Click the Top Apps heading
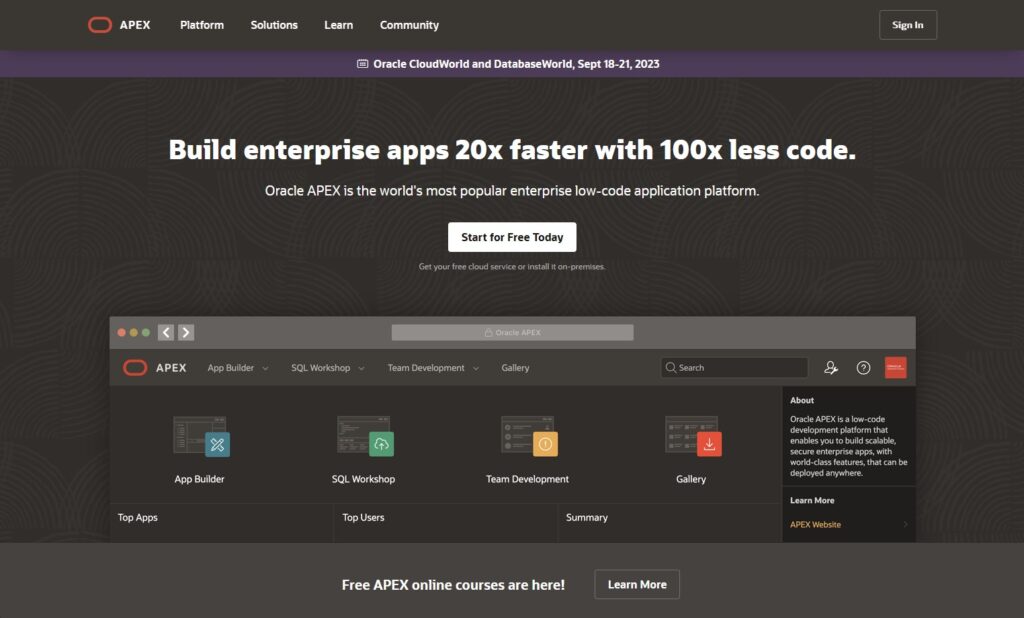The width and height of the screenshot is (1024, 618). pyautogui.click(x=138, y=517)
